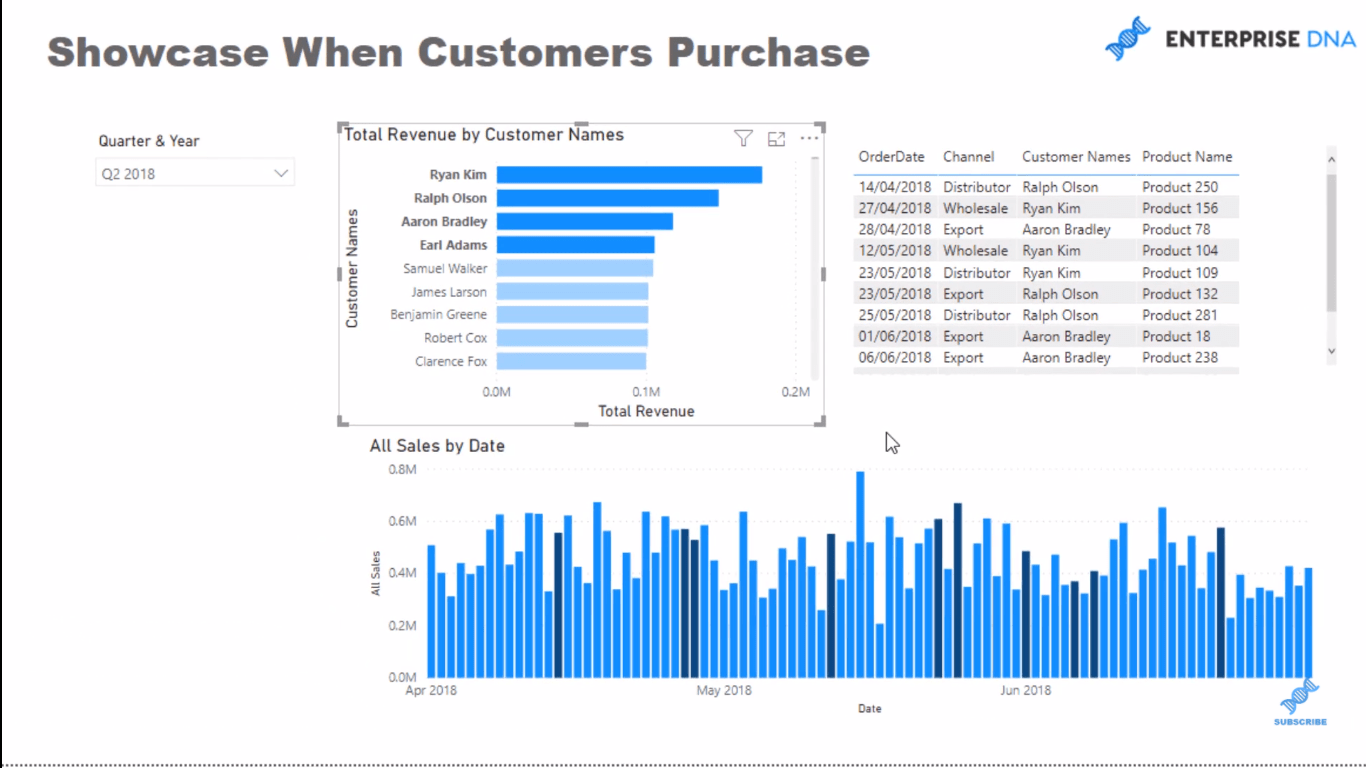This screenshot has width=1366, height=768.
Task: Click the All Sales by Date chart title
Action: 437,446
